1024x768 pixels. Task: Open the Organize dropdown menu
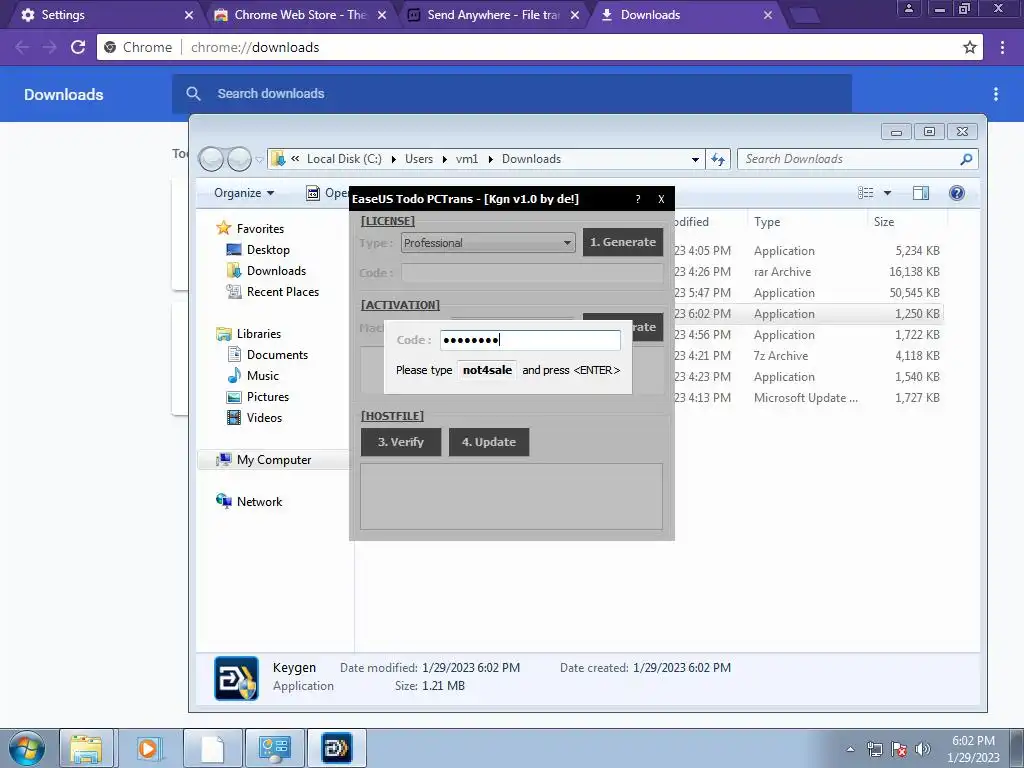point(244,193)
